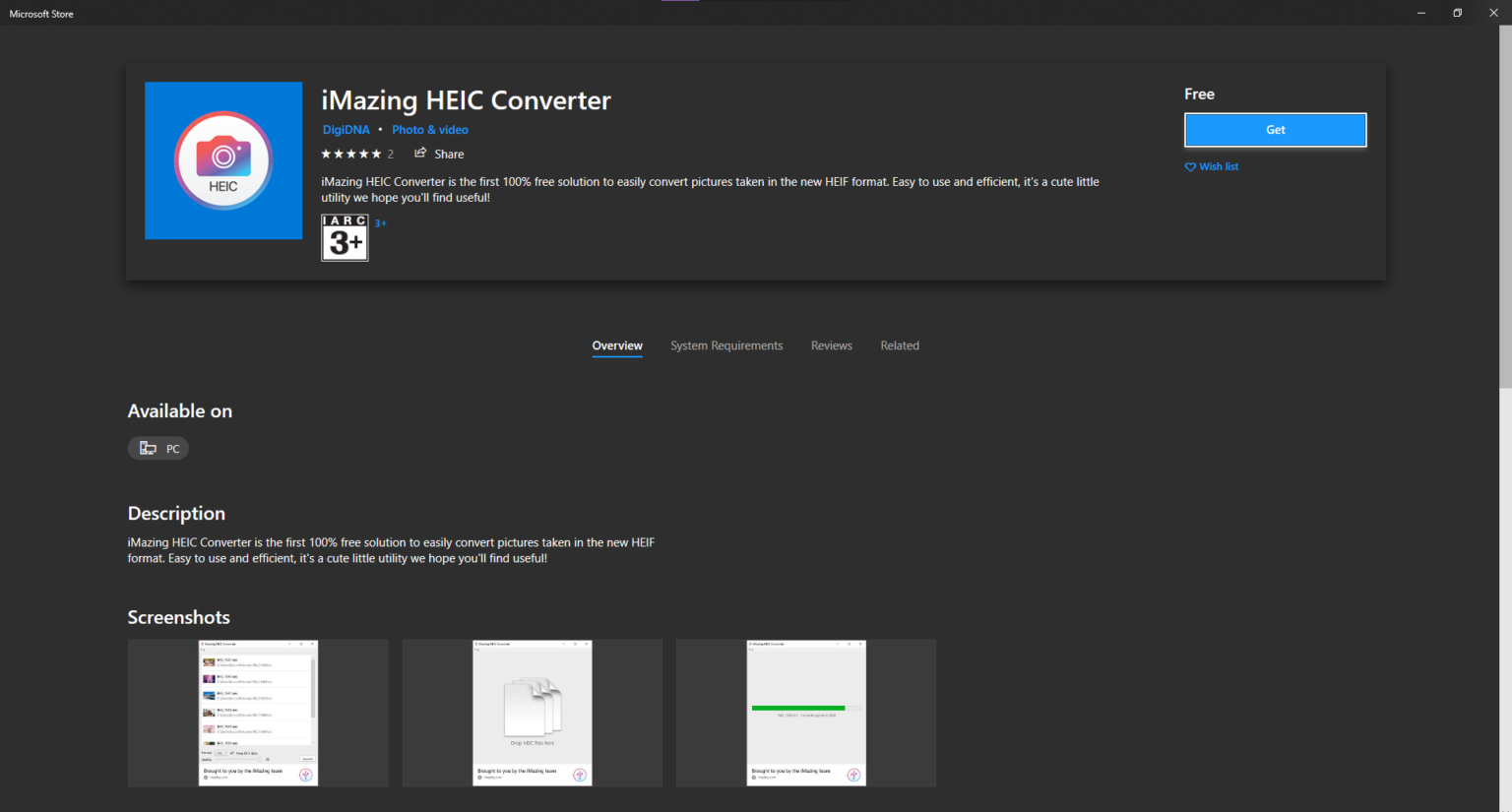The image size is (1512, 812).
Task: Restore down the Microsoft Store window
Action: pyautogui.click(x=1457, y=13)
